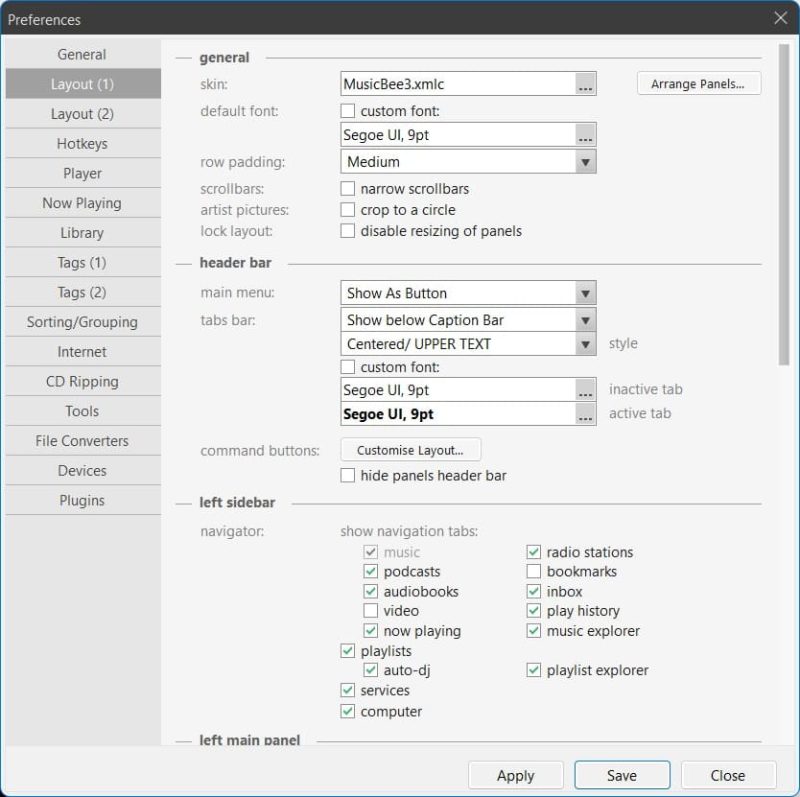Open main menu Show As Button dropdown
800x797 pixels.
point(468,293)
